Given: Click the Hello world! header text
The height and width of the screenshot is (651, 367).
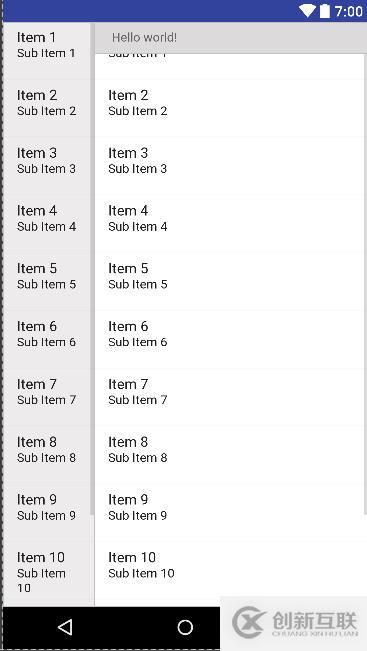Looking at the screenshot, I should click(144, 38).
